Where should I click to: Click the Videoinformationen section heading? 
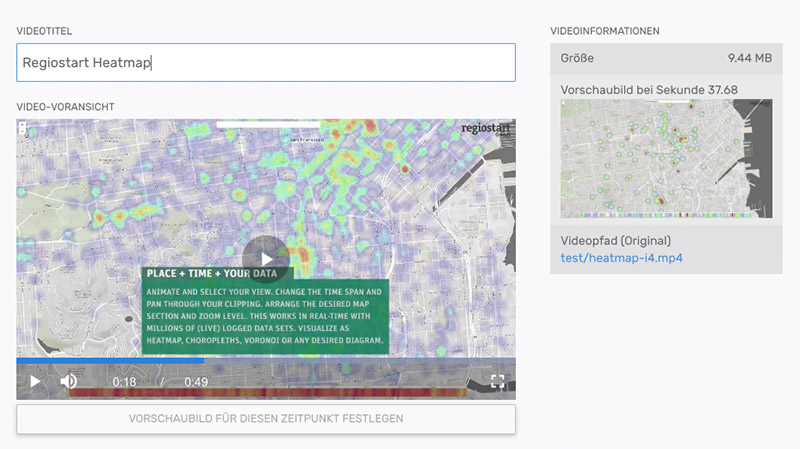pyautogui.click(x=604, y=31)
